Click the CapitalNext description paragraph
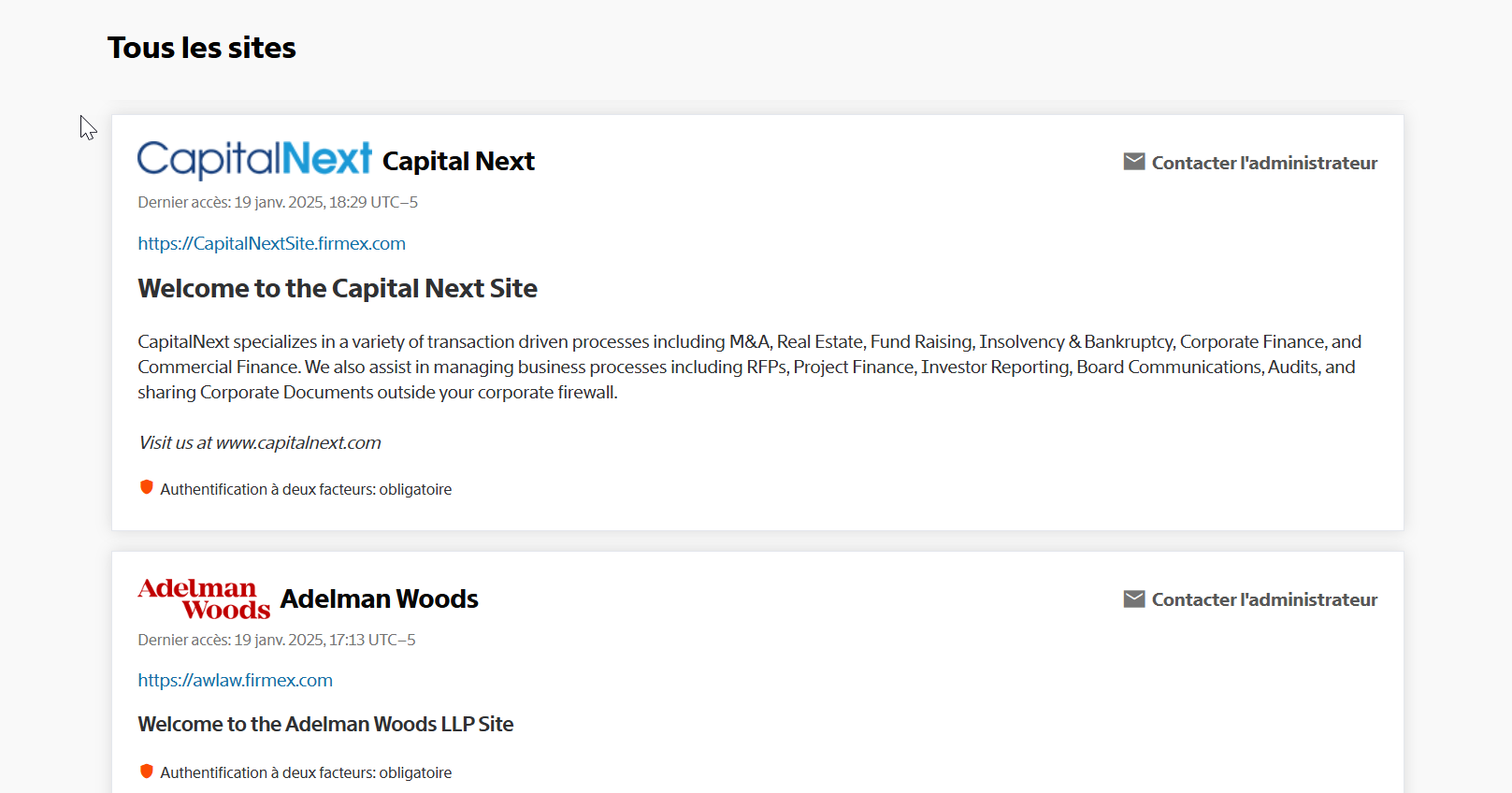The height and width of the screenshot is (793, 1512). coord(750,367)
